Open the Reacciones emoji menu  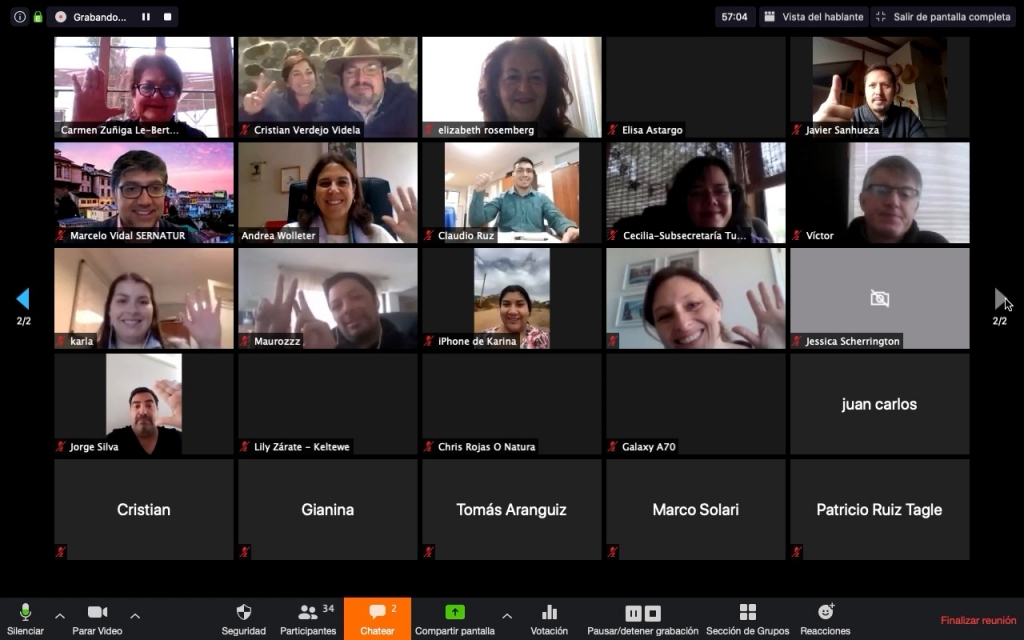(x=825, y=613)
